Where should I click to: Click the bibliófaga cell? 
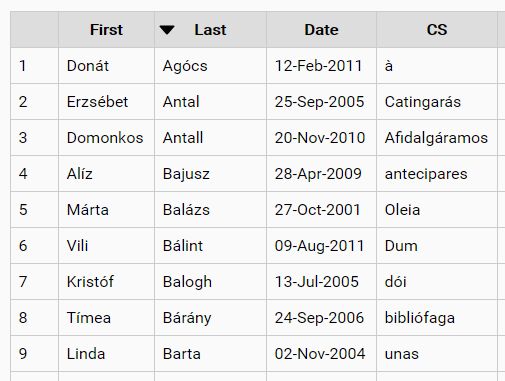pos(437,318)
